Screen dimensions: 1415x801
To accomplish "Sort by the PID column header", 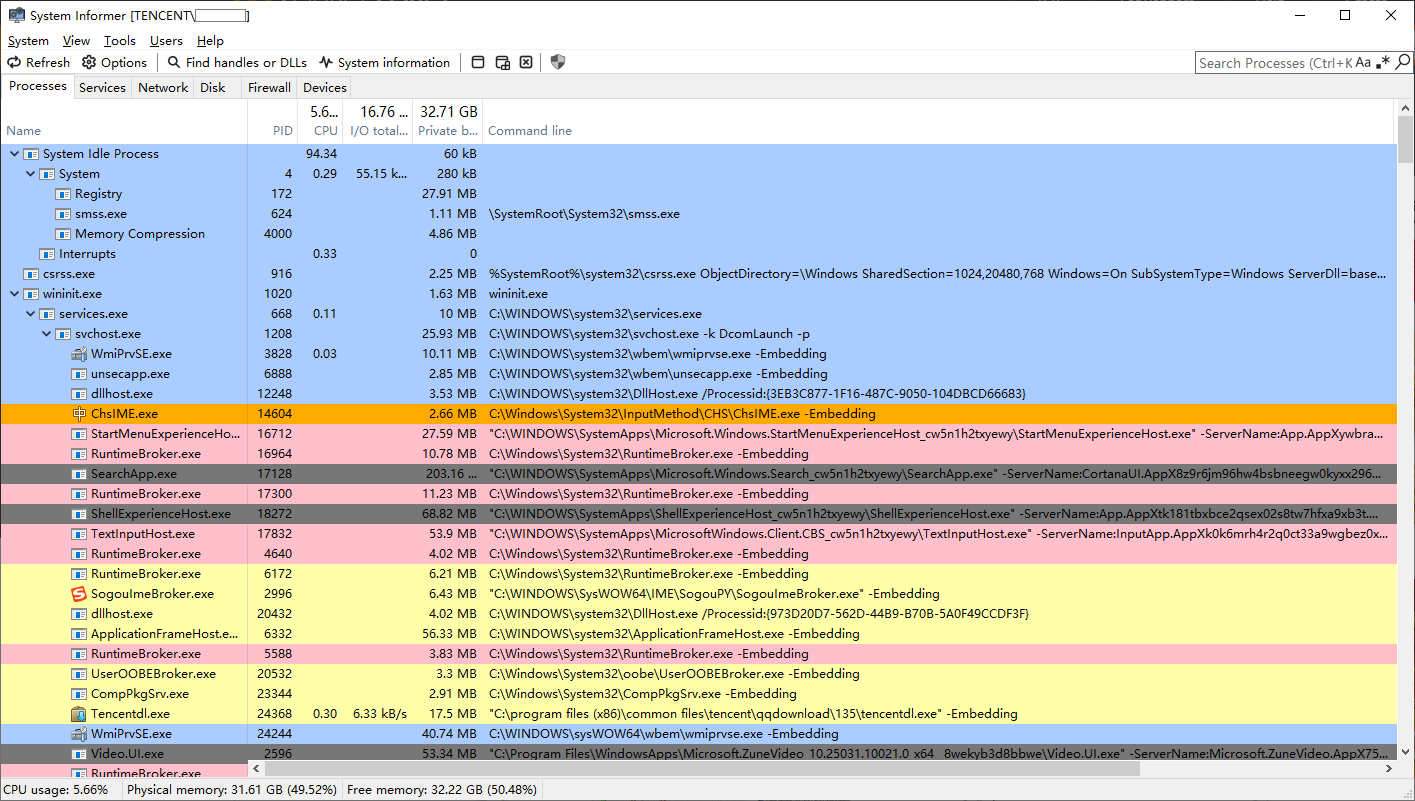I will (273, 121).
